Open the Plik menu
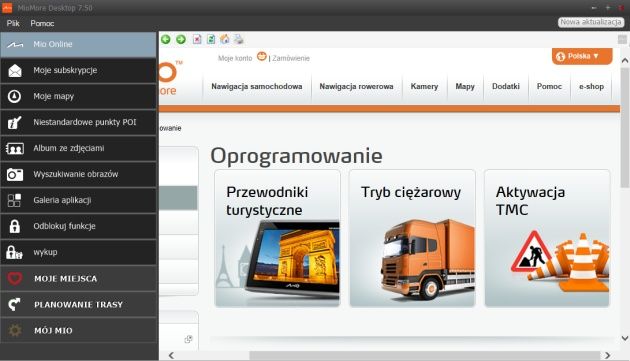Viewport: 630px width, 361px height. [x=13, y=23]
